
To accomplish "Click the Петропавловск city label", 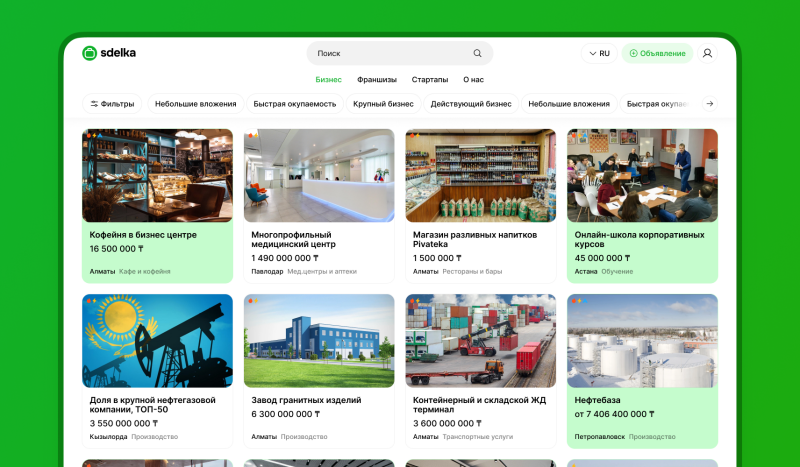I will click(599, 437).
